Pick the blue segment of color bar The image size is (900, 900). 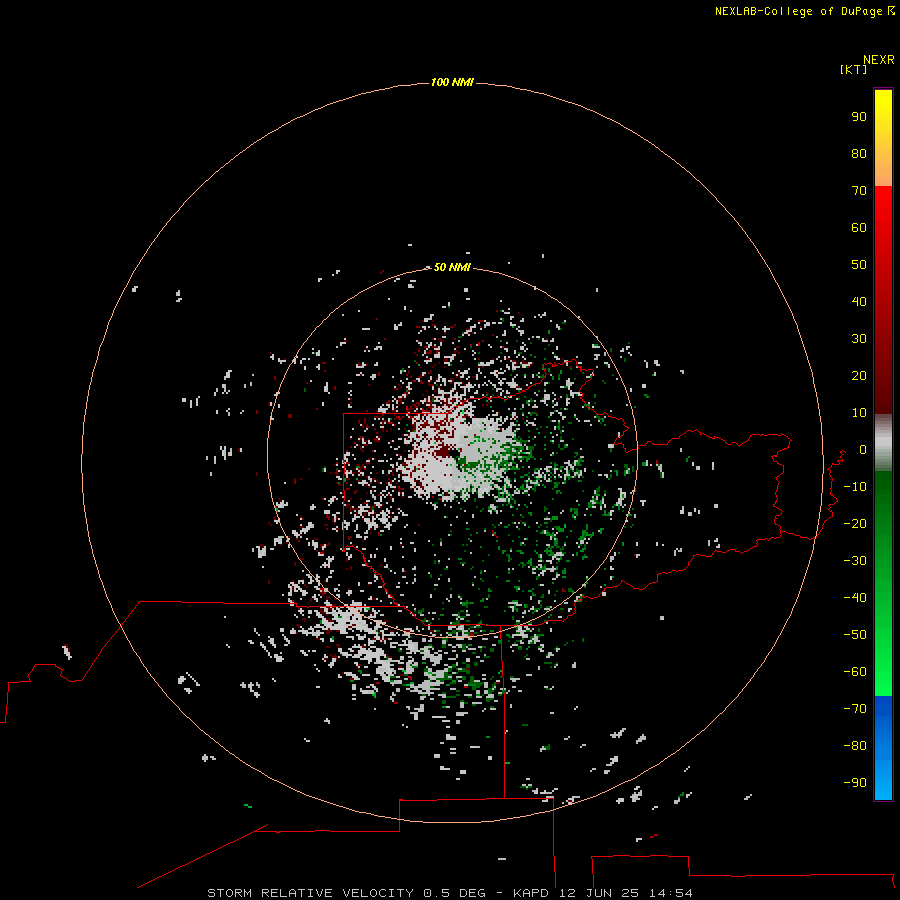tap(883, 748)
